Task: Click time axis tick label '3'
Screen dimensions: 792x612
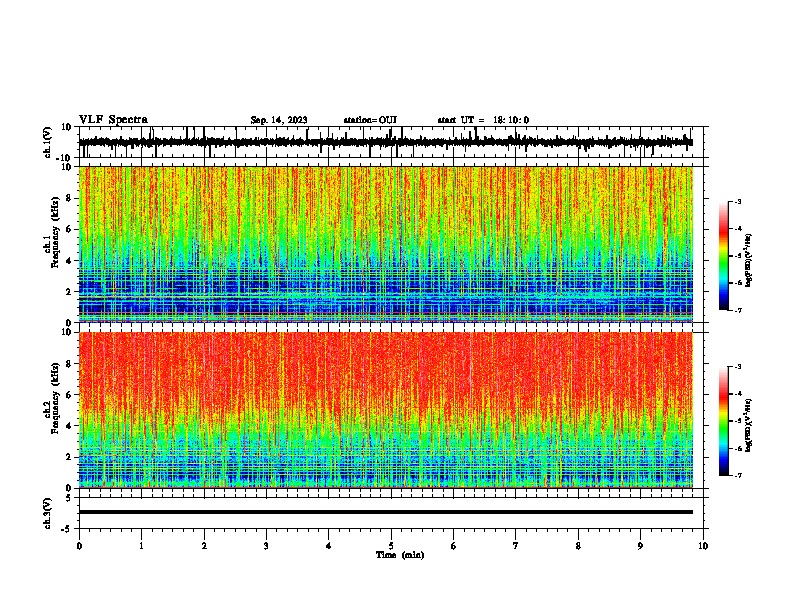Action: [266, 546]
